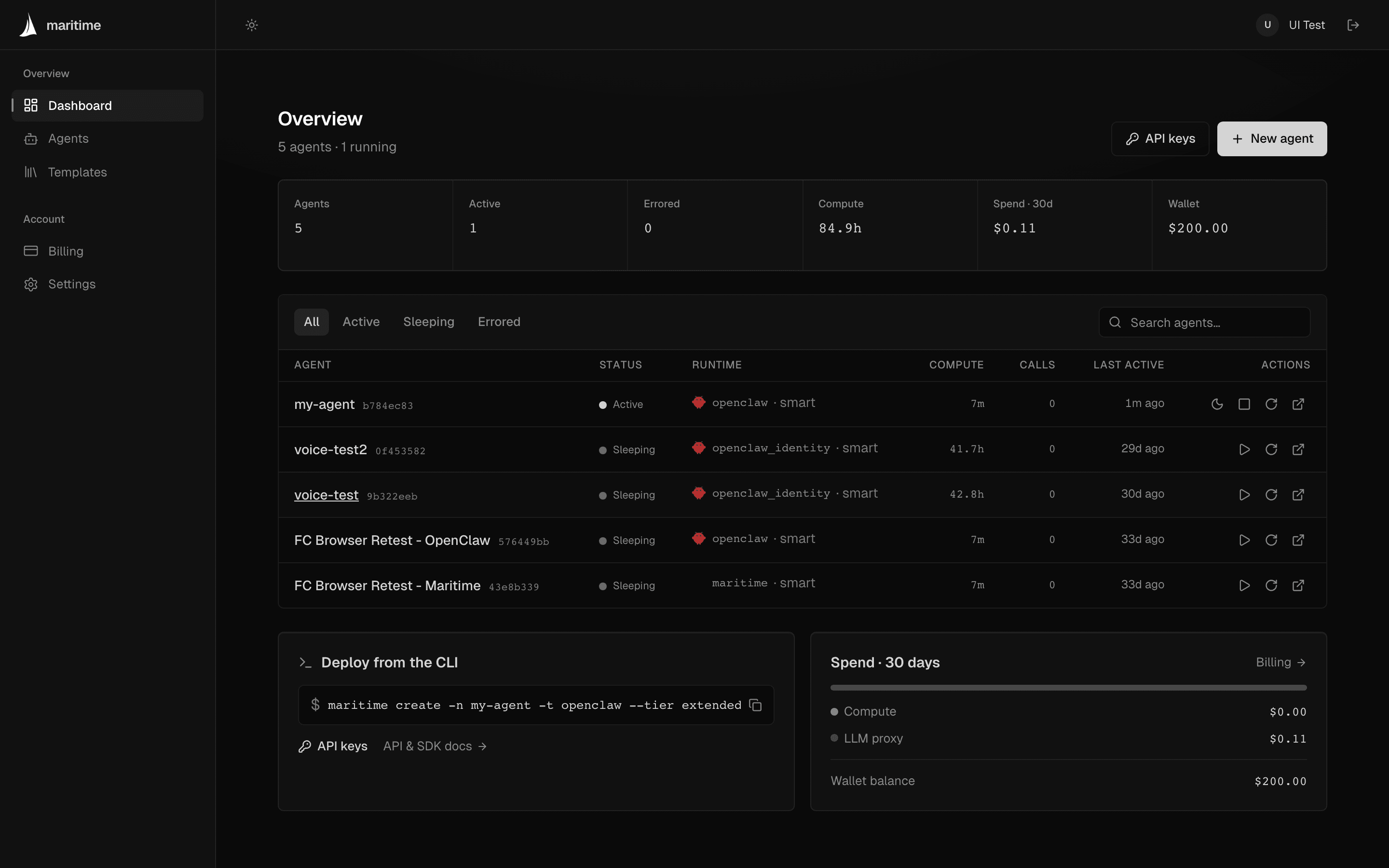Open Templates in the sidebar
Screen dimensions: 1389x868
(x=108, y=172)
